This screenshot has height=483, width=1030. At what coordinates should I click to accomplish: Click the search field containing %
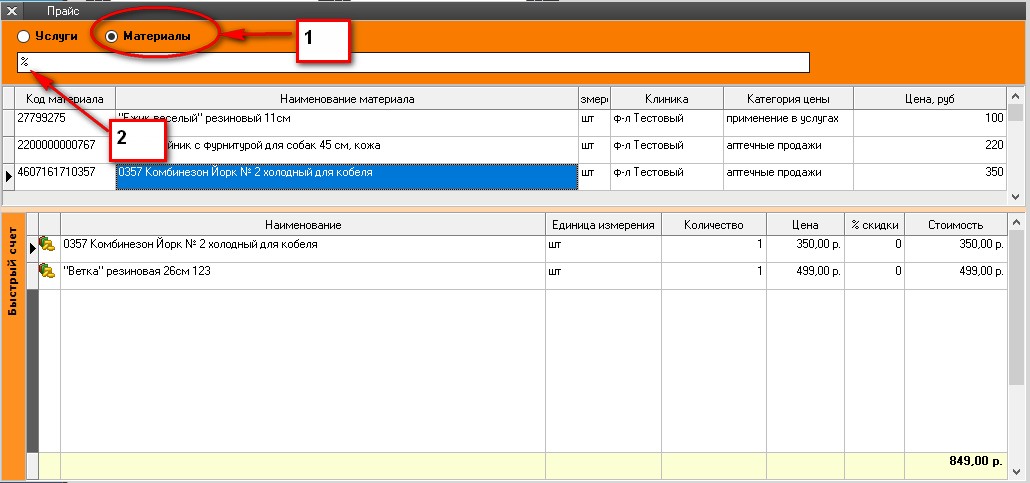(412, 63)
